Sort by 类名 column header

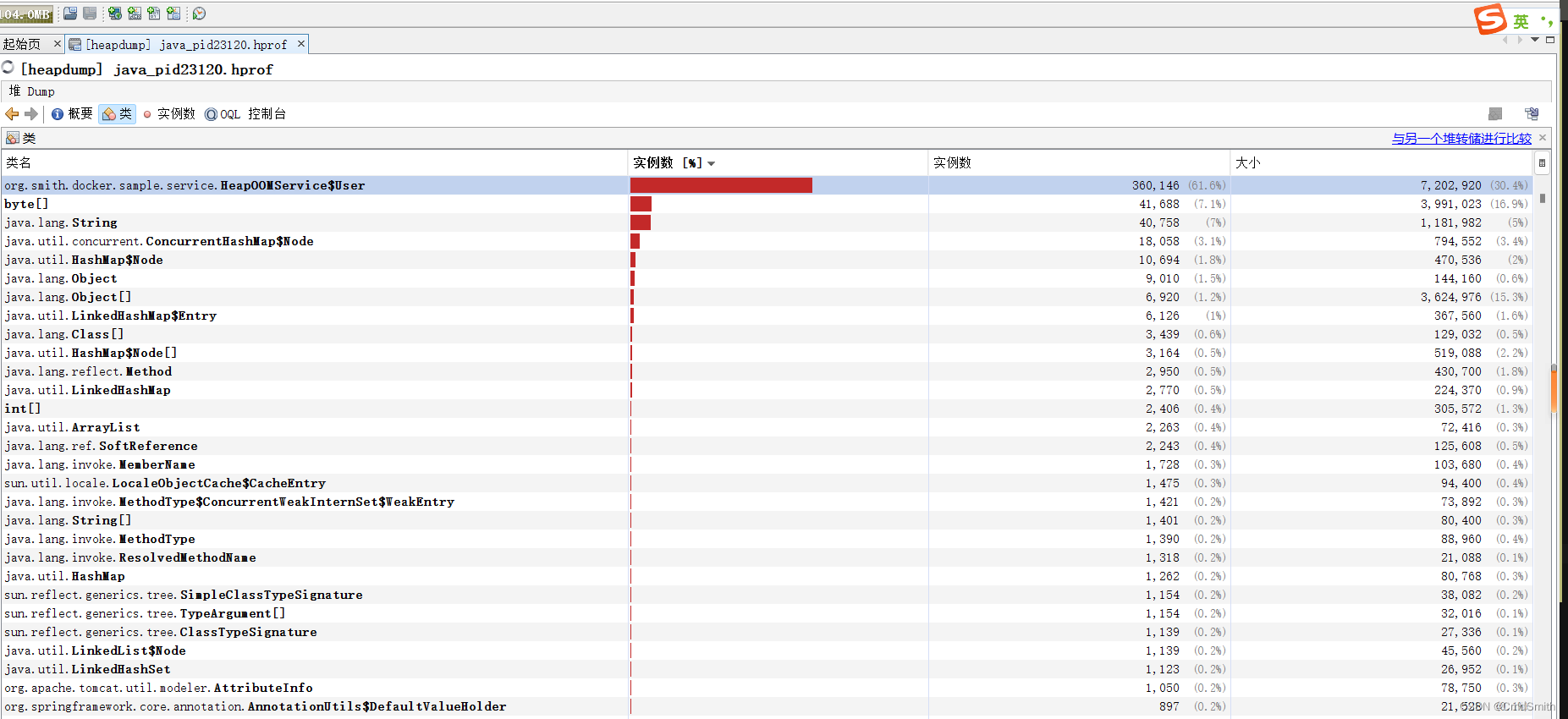[x=314, y=163]
